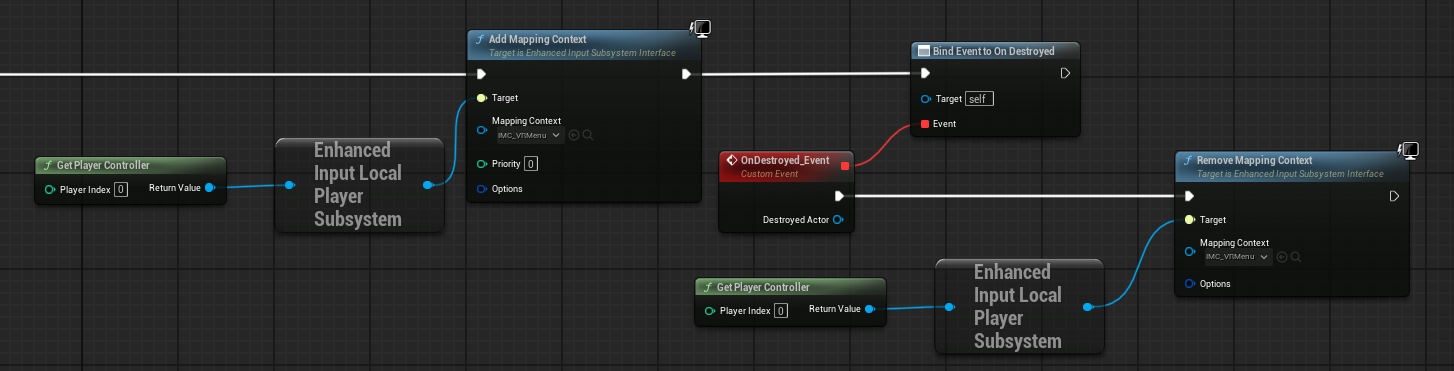Viewport: 1454px width, 371px height.
Task: Click the execution input pin on Bind Event node
Action: click(925, 73)
